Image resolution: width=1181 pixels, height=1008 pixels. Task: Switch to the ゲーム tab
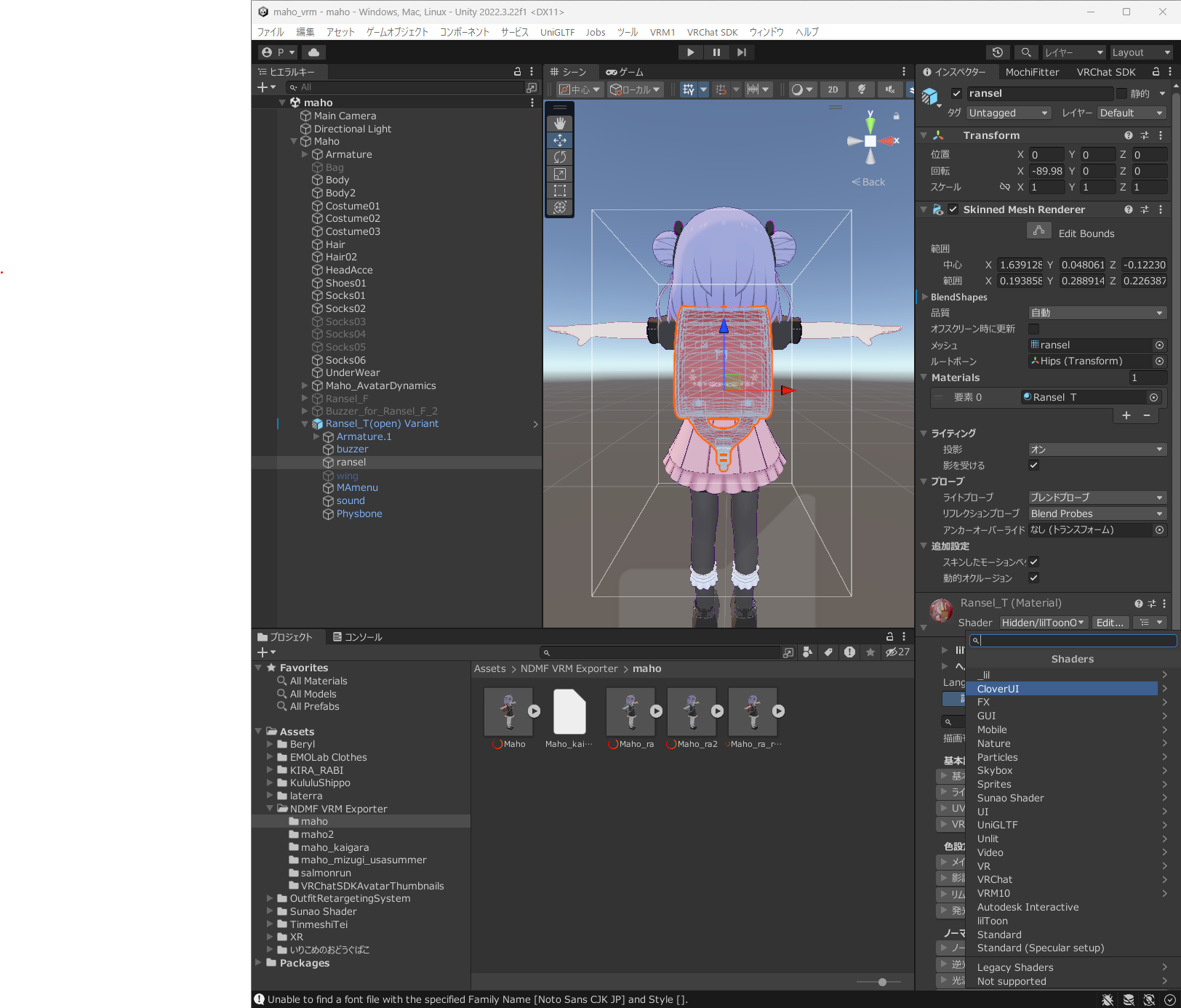coord(625,72)
